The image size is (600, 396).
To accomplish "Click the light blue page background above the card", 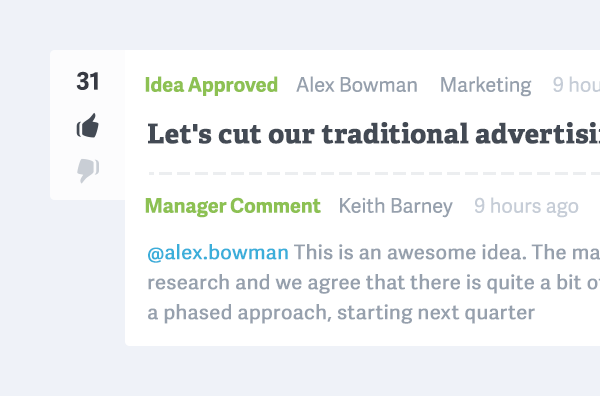I will [300, 24].
